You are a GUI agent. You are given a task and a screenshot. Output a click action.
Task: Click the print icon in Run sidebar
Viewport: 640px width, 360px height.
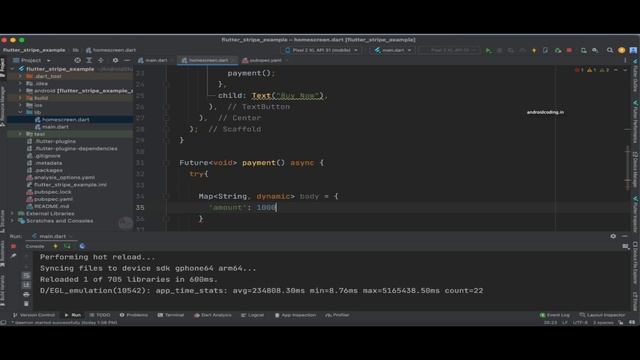27,294
